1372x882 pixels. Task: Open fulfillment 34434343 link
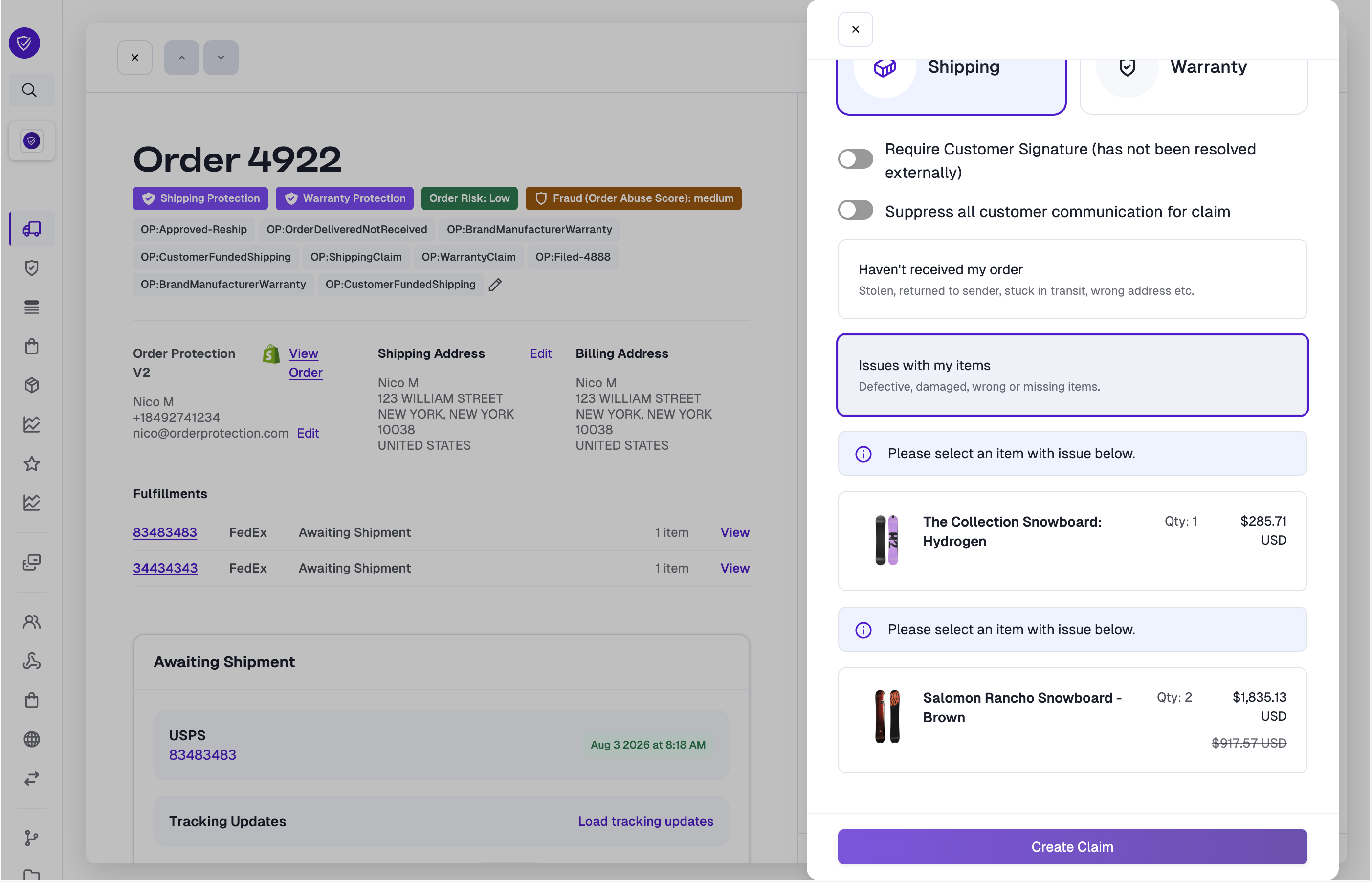coord(165,568)
